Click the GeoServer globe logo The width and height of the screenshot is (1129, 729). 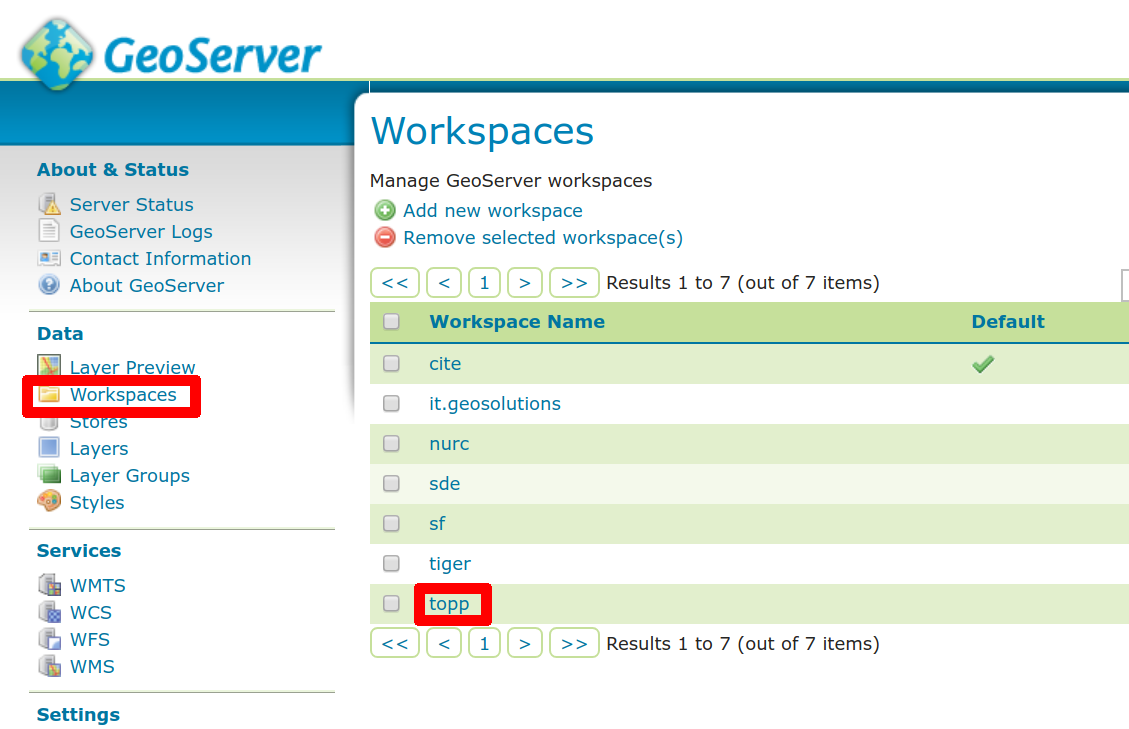pyautogui.click(x=57, y=55)
